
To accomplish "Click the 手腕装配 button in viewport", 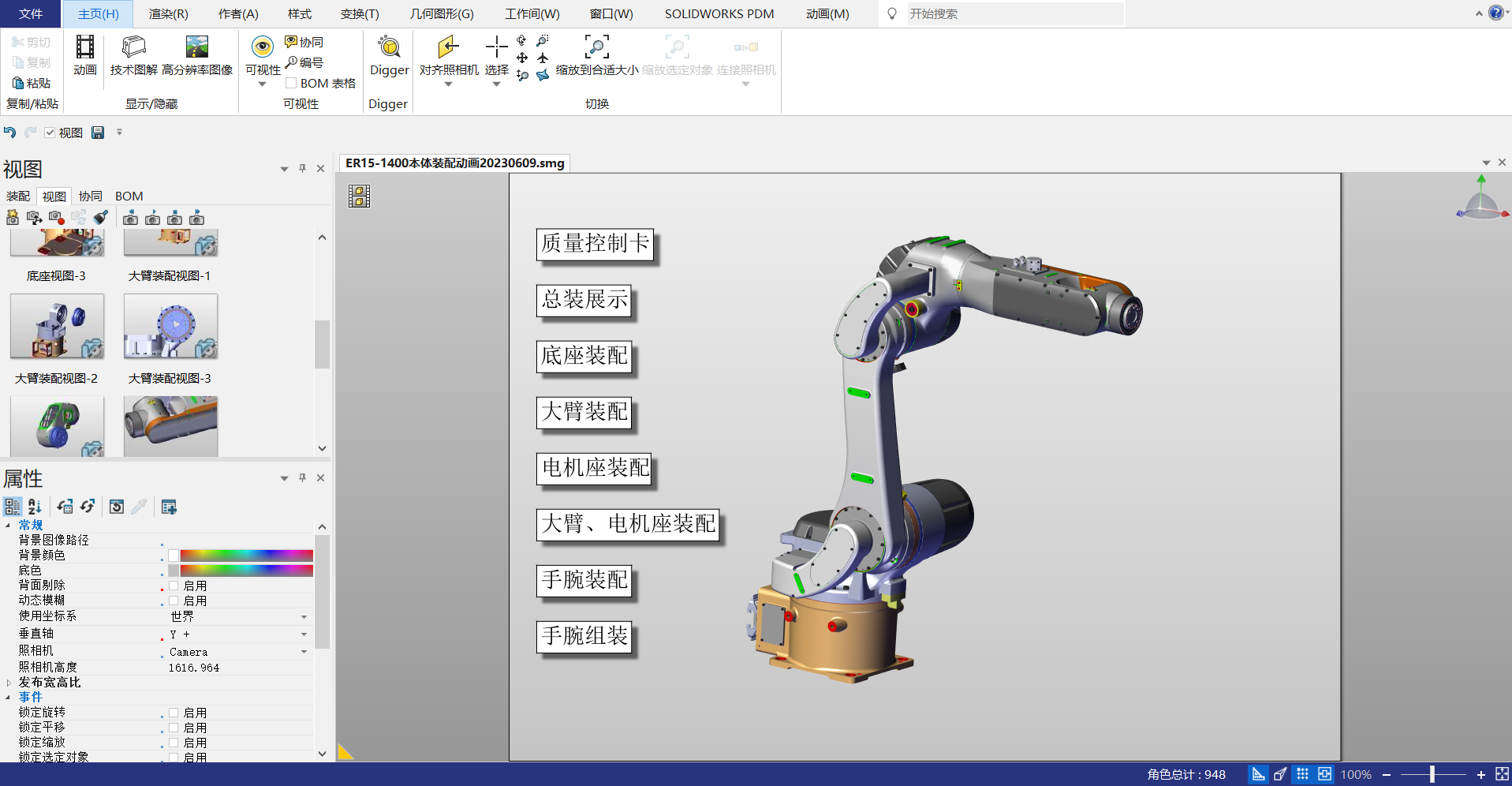I will click(x=584, y=580).
